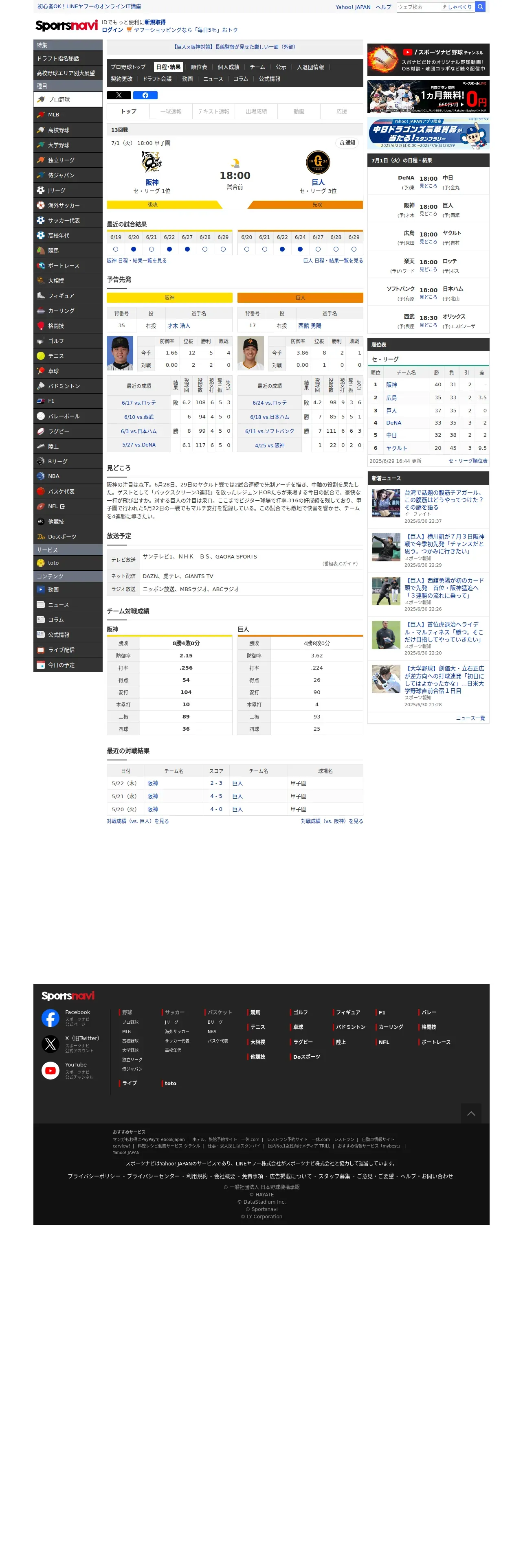Open the footer Facebook official page icon
The width and height of the screenshot is (523, 1568).
pos(51,1018)
